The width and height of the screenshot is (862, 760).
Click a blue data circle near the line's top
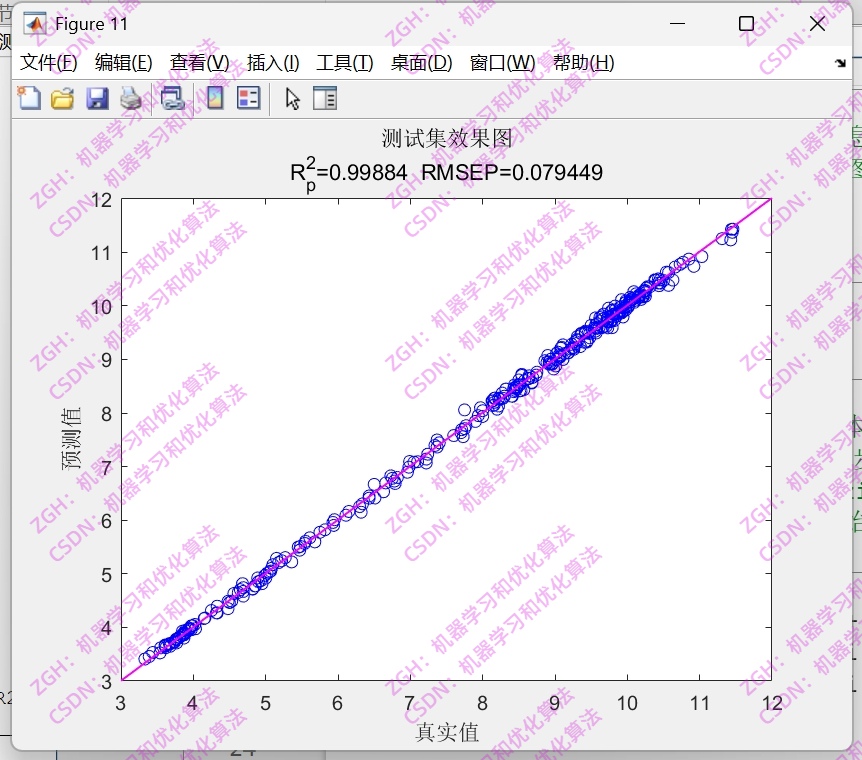click(729, 230)
